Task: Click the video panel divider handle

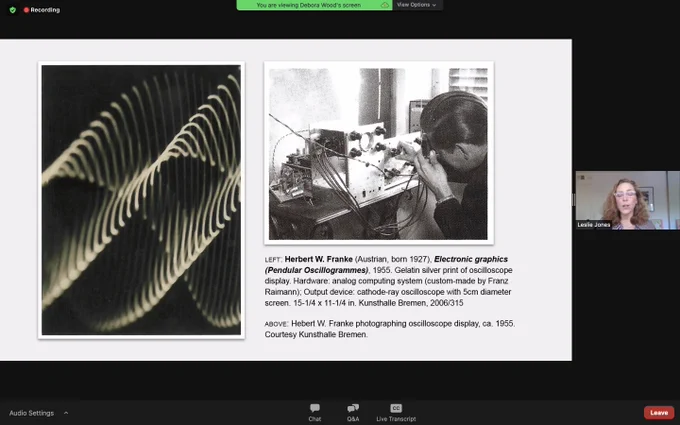Action: 573,200
